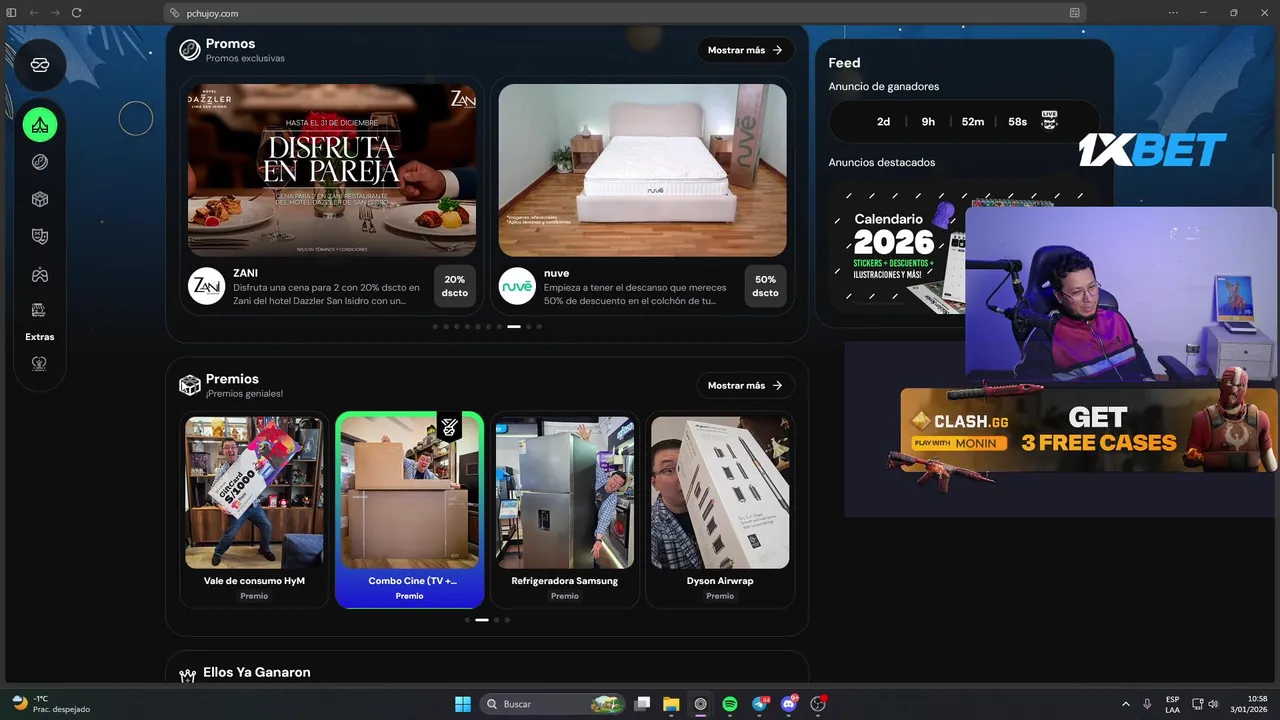
Task: Click the Ellos Ya Ganaron heading
Action: tap(257, 672)
